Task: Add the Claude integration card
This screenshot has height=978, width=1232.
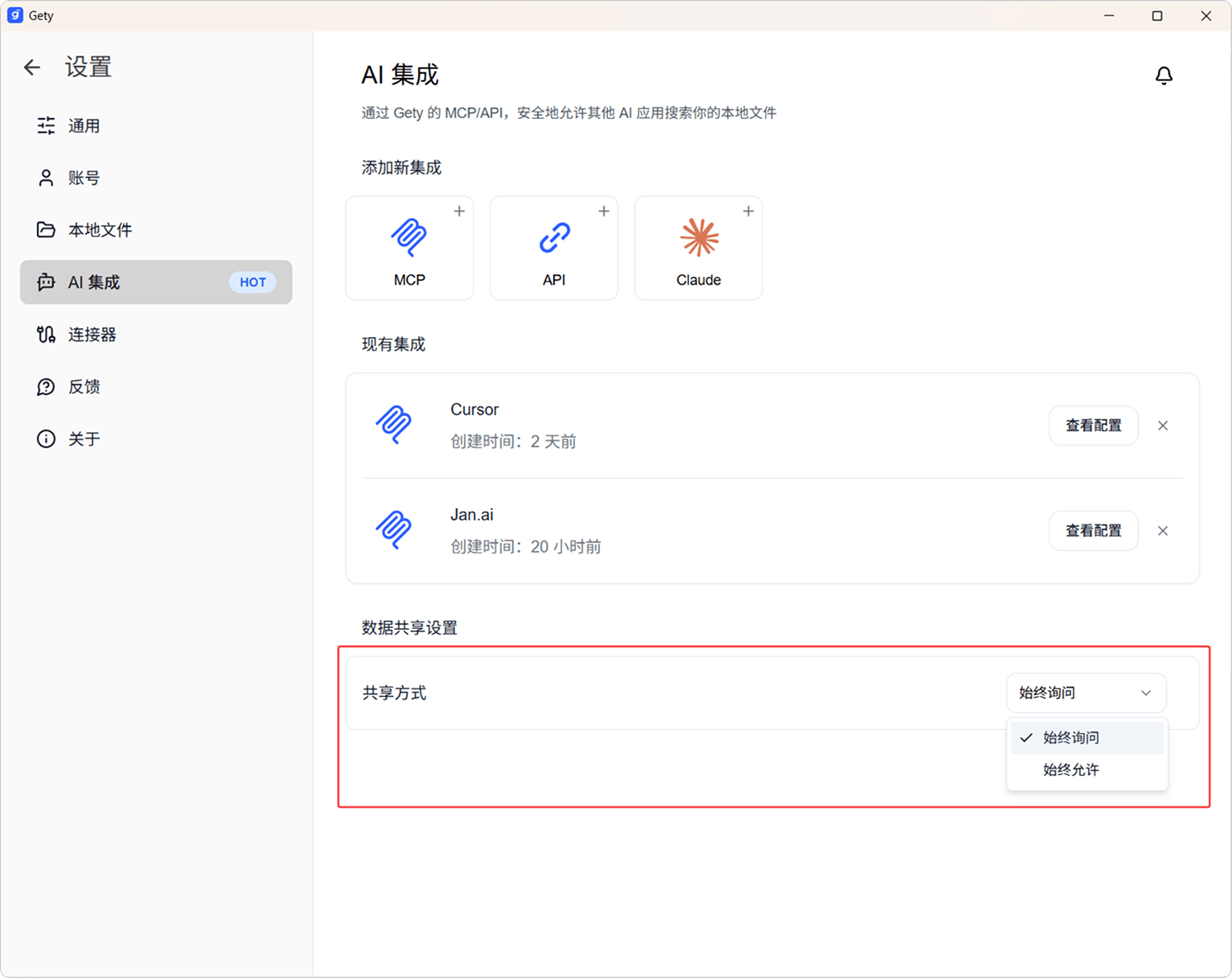Action: click(698, 248)
